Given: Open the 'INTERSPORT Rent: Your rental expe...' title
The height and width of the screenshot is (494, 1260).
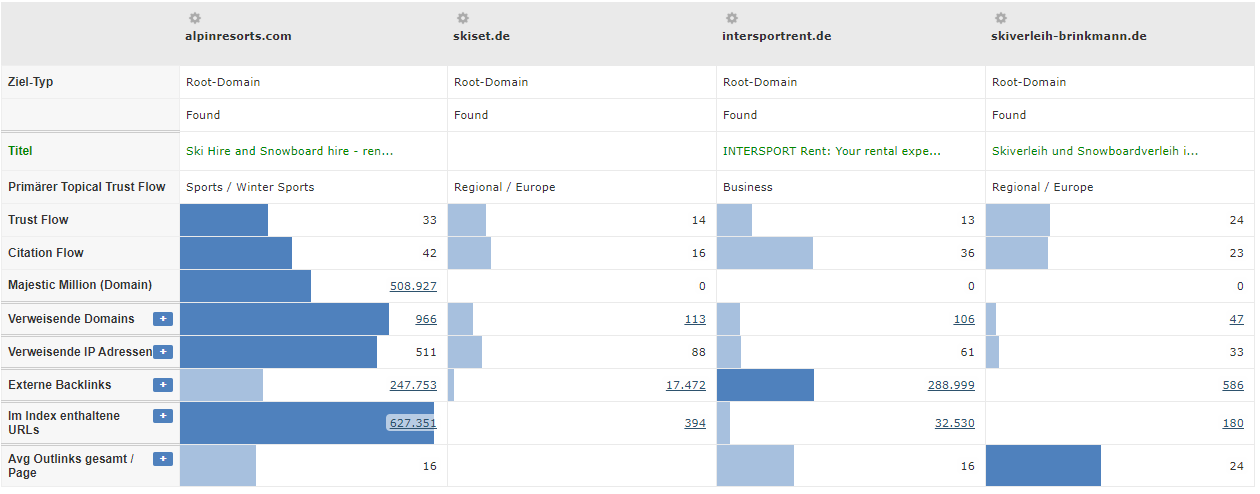Looking at the screenshot, I should point(832,151).
